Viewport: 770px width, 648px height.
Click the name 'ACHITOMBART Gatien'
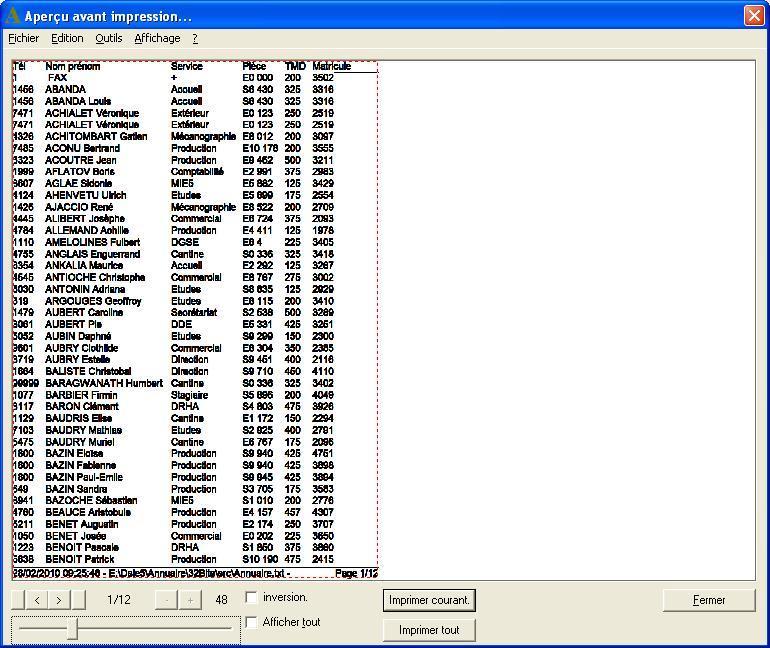pyautogui.click(x=96, y=136)
